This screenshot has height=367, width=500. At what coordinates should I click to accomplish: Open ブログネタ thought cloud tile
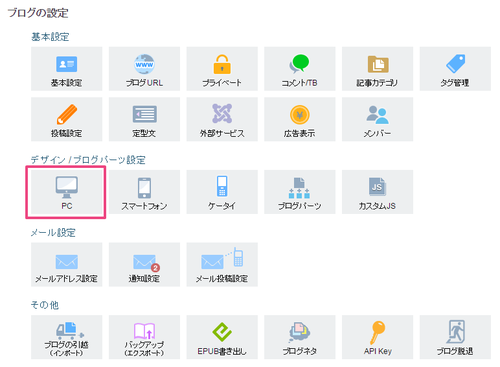pos(300,337)
